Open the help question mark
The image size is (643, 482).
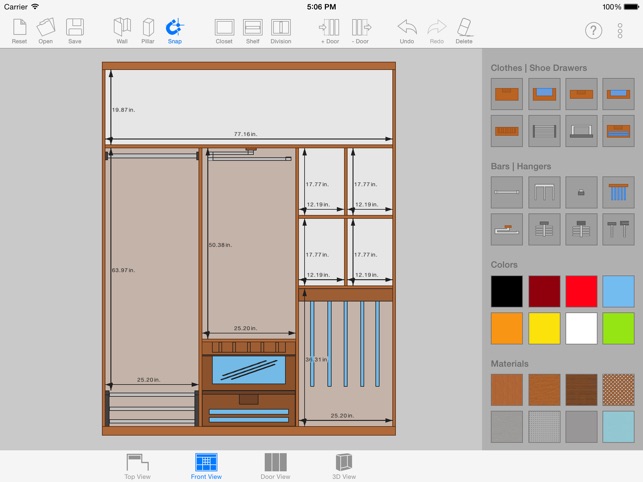(x=593, y=31)
